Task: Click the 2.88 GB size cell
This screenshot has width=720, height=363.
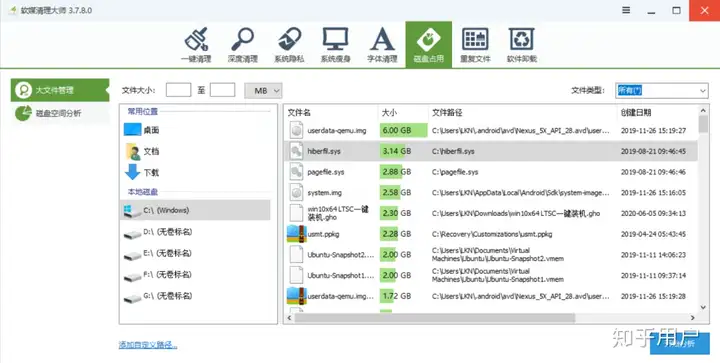Action: (x=403, y=172)
